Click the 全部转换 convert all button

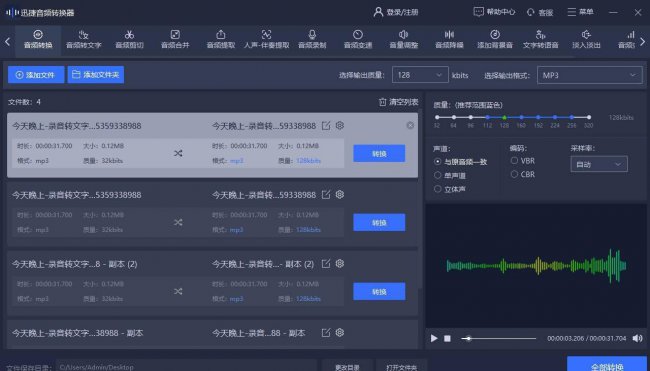click(607, 365)
